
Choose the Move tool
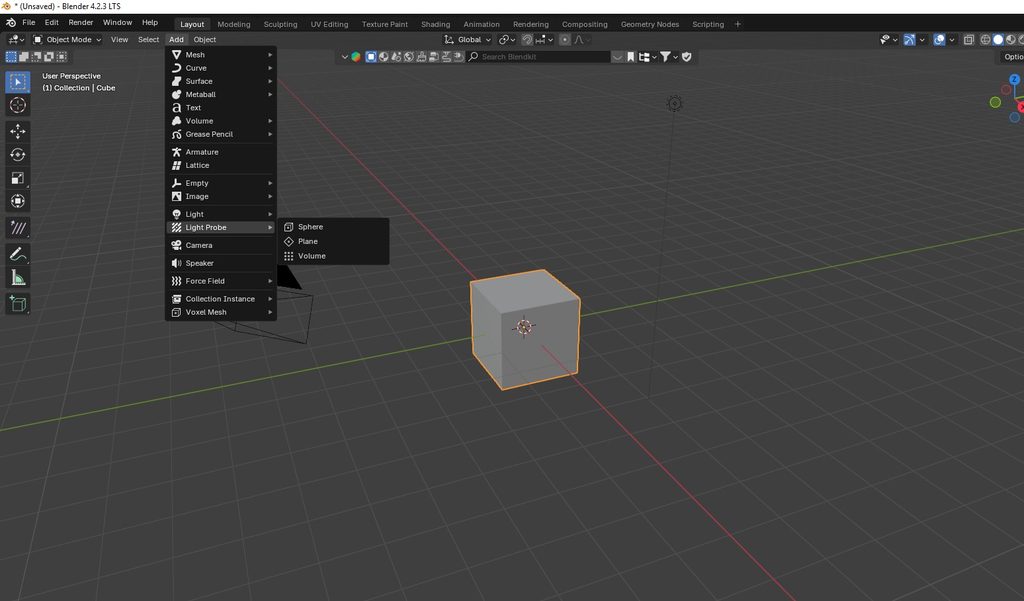coord(18,131)
